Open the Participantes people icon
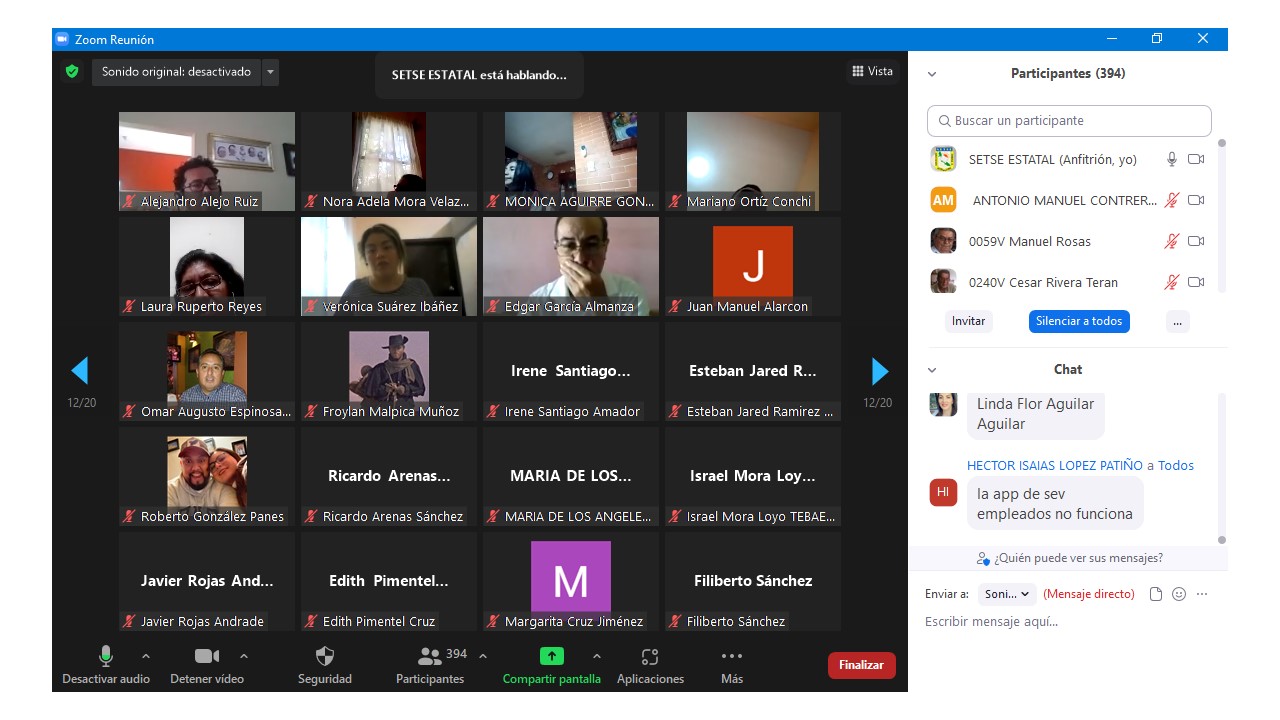The height and width of the screenshot is (720, 1280). (x=431, y=657)
